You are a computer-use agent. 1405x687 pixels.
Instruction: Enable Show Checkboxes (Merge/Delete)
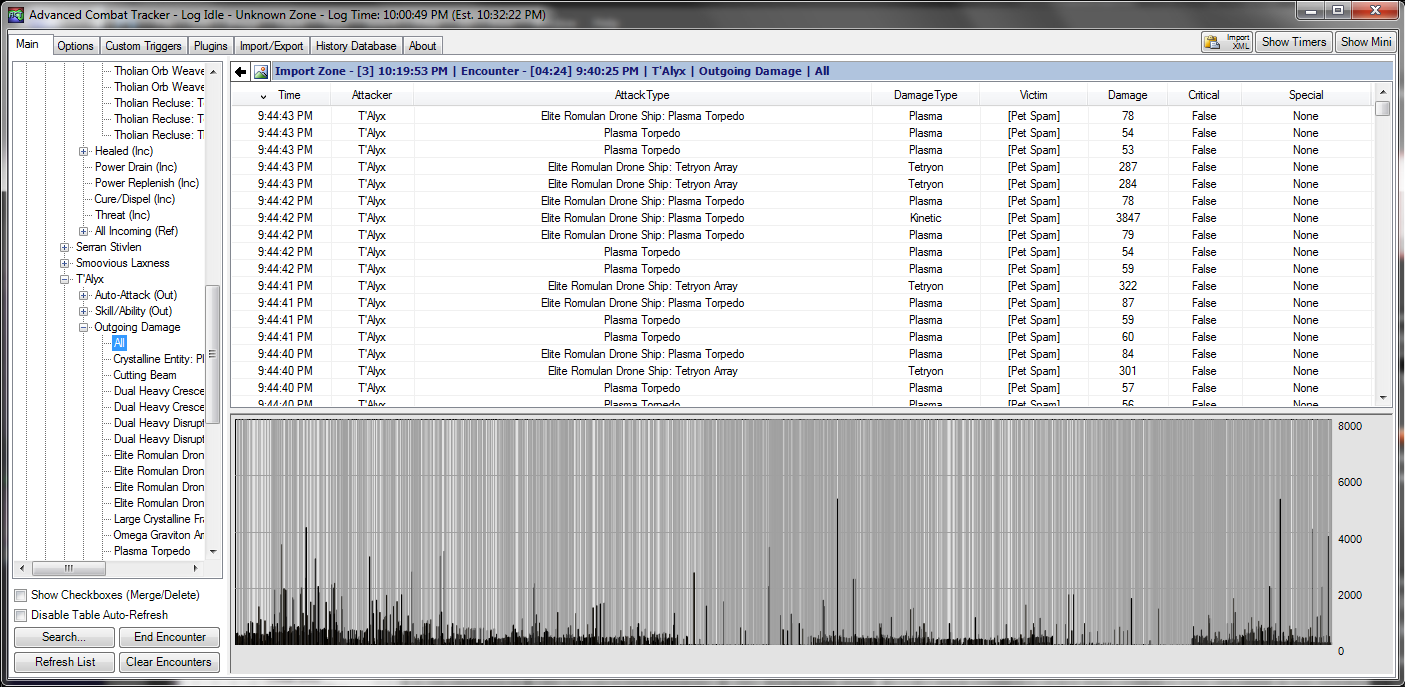[21, 595]
